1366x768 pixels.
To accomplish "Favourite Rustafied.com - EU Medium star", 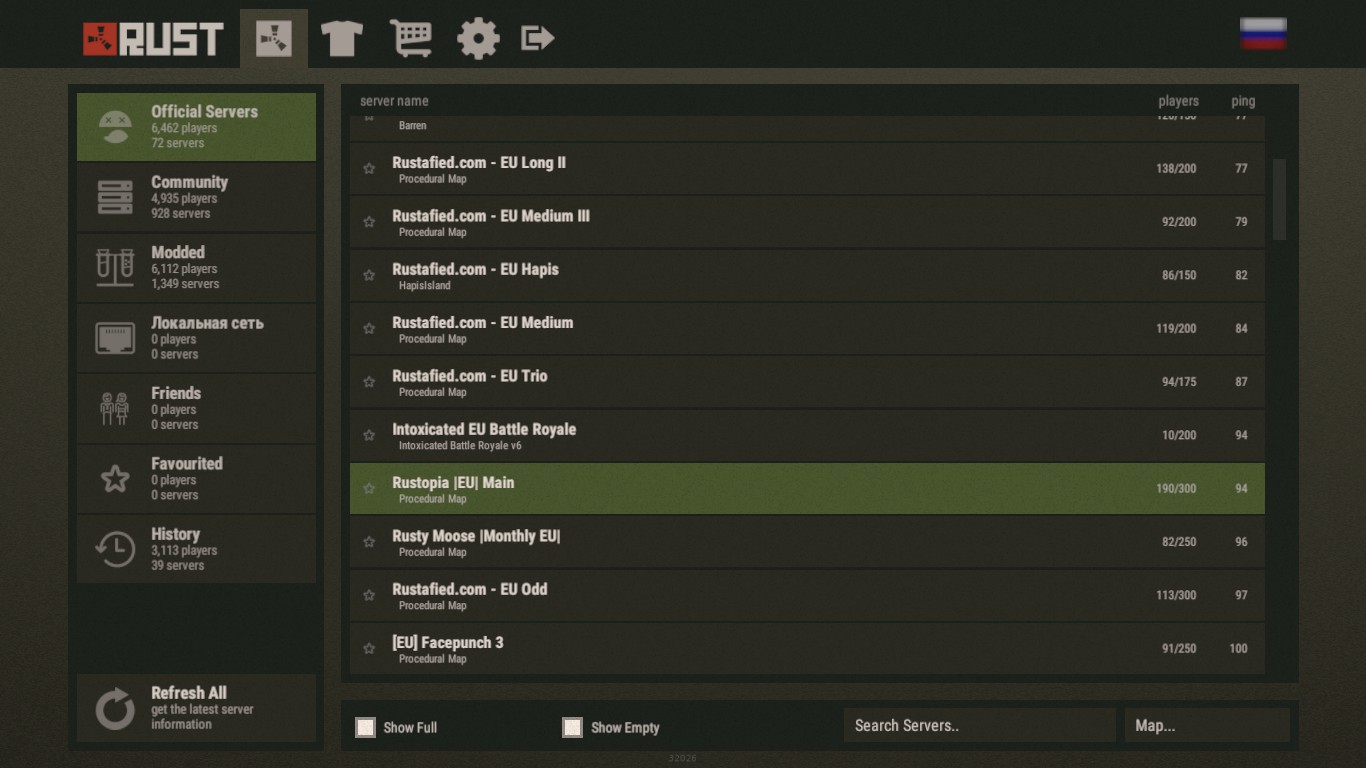I will point(369,329).
